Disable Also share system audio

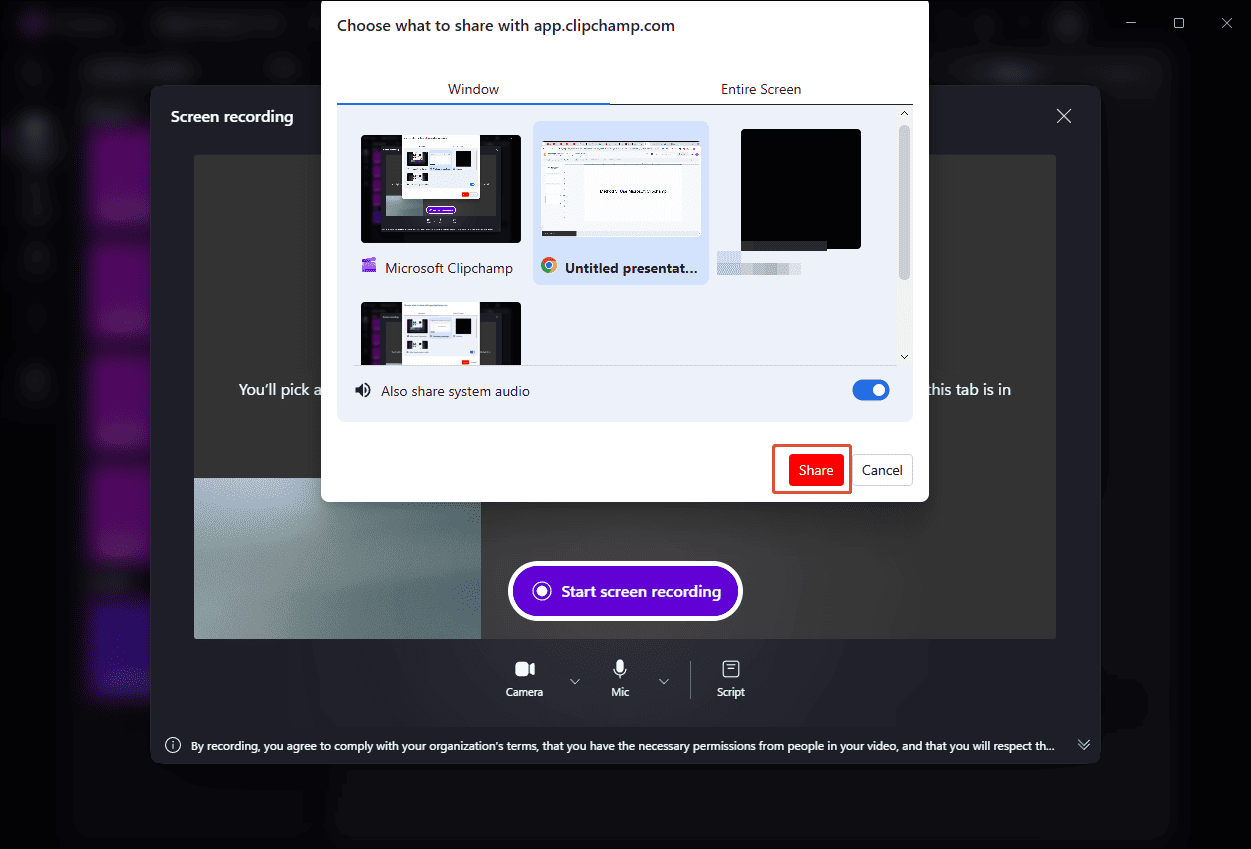point(870,390)
